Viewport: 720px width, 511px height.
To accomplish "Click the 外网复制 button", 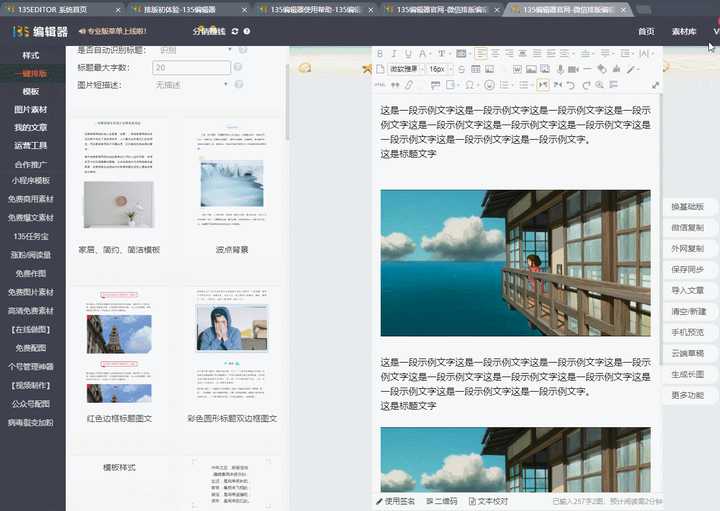I will coord(688,248).
